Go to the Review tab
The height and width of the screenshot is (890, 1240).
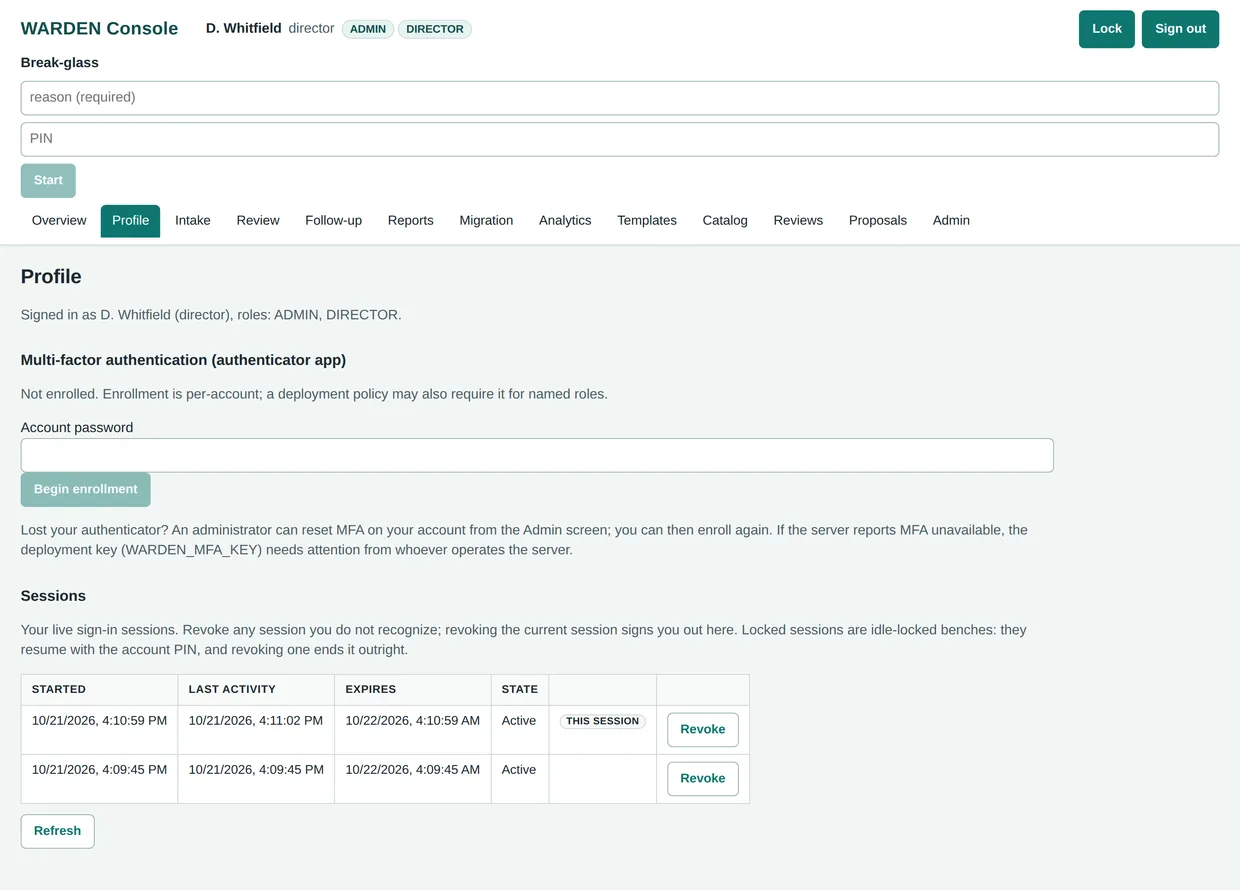(x=258, y=221)
